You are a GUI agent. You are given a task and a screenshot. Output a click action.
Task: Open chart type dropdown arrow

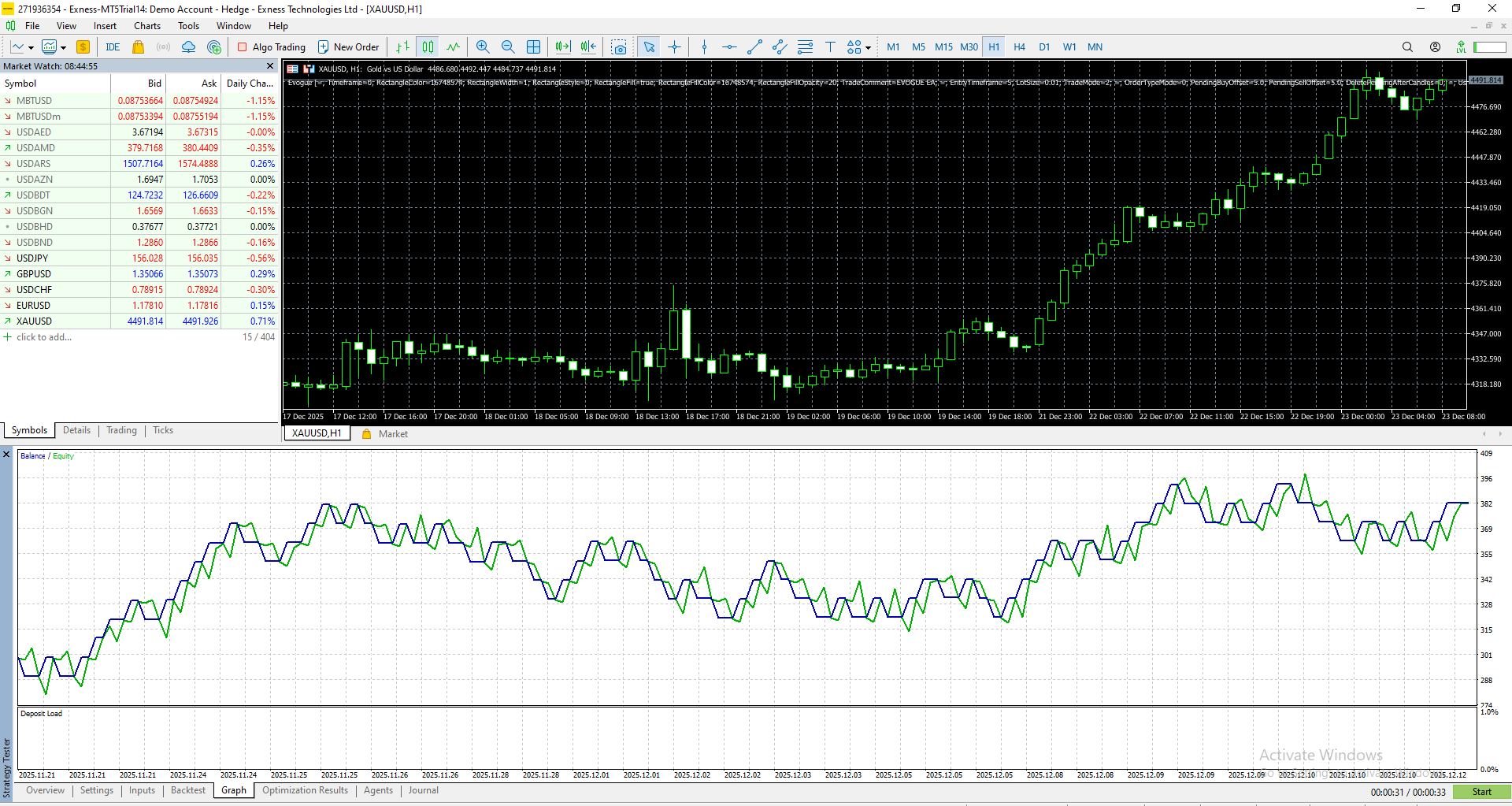tap(29, 46)
